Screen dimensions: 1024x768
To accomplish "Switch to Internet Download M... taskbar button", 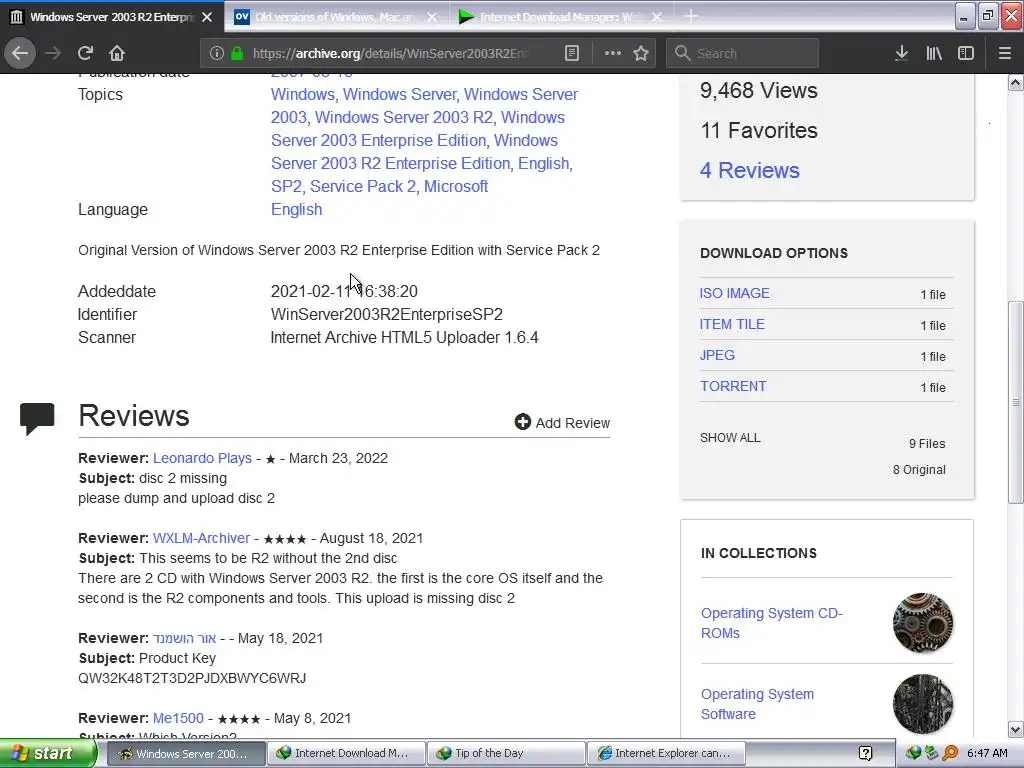I will tap(345, 754).
